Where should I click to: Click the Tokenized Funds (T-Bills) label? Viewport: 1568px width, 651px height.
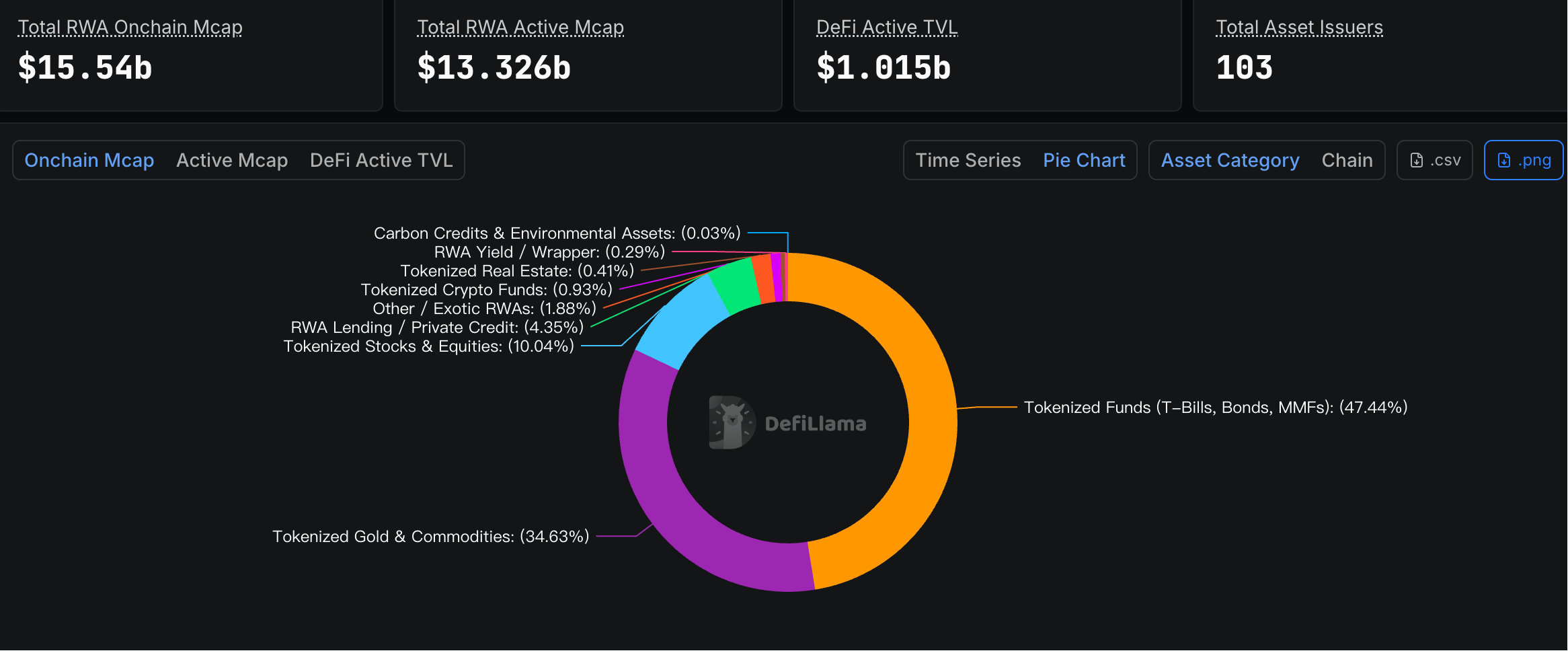(x=1215, y=408)
